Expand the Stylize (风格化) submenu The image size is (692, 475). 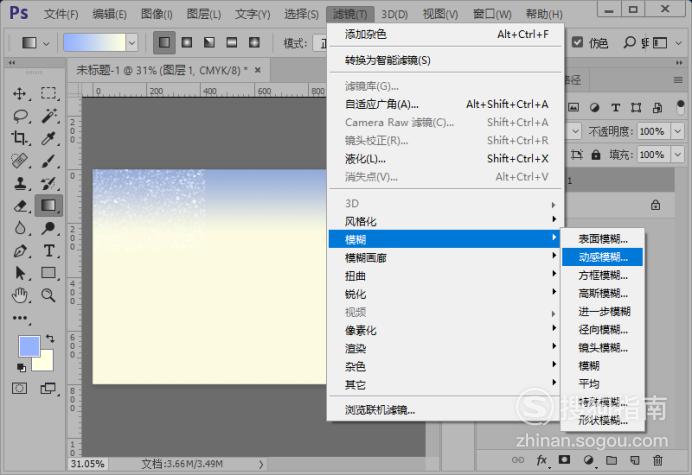click(446, 221)
